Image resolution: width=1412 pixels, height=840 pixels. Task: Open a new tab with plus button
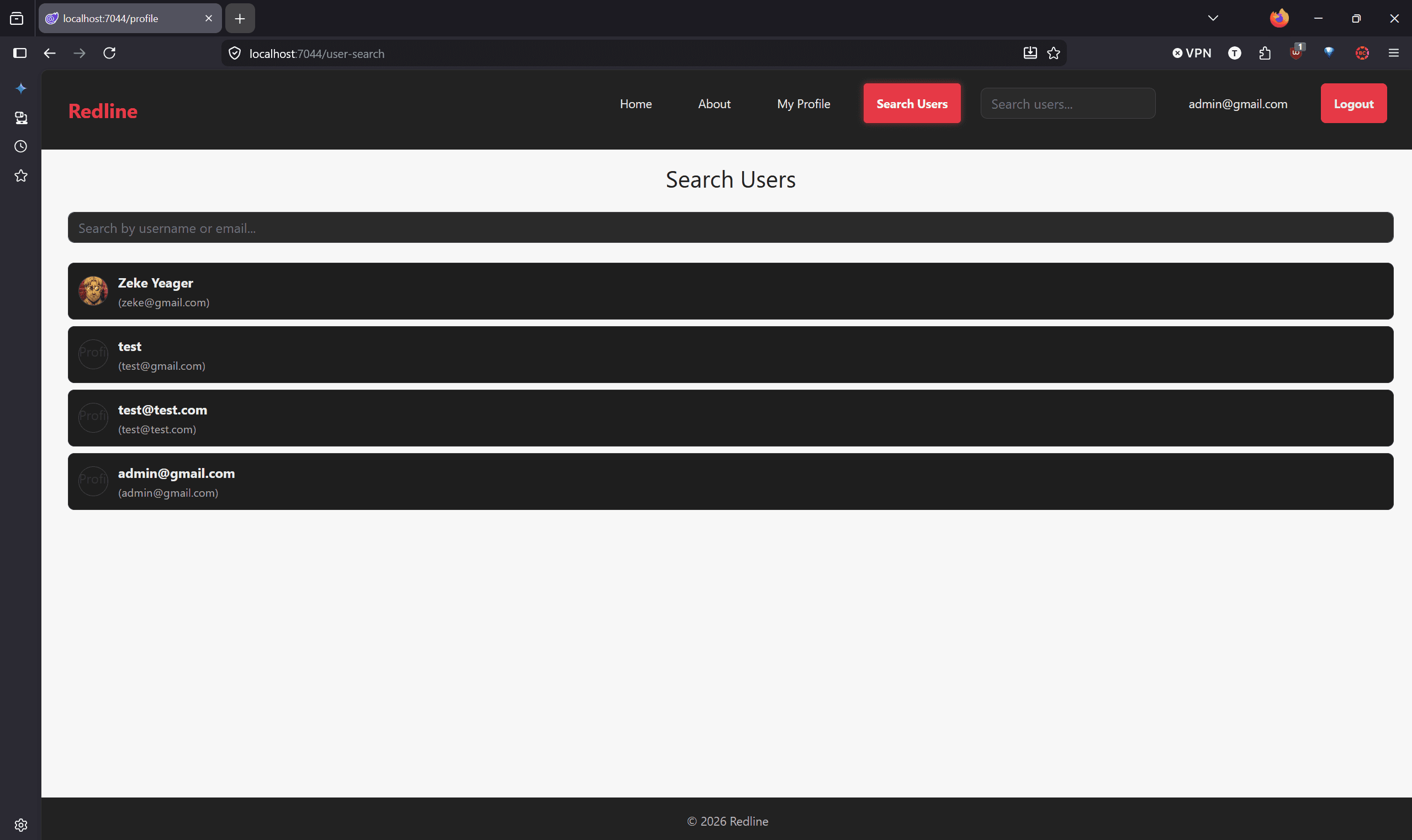240,19
